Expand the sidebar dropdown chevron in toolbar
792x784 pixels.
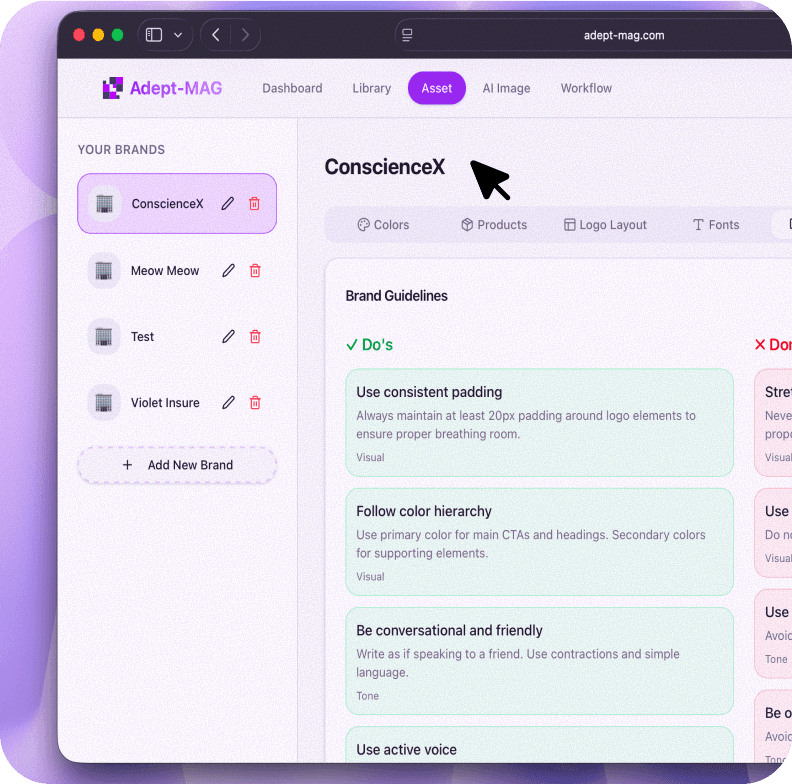coord(178,35)
